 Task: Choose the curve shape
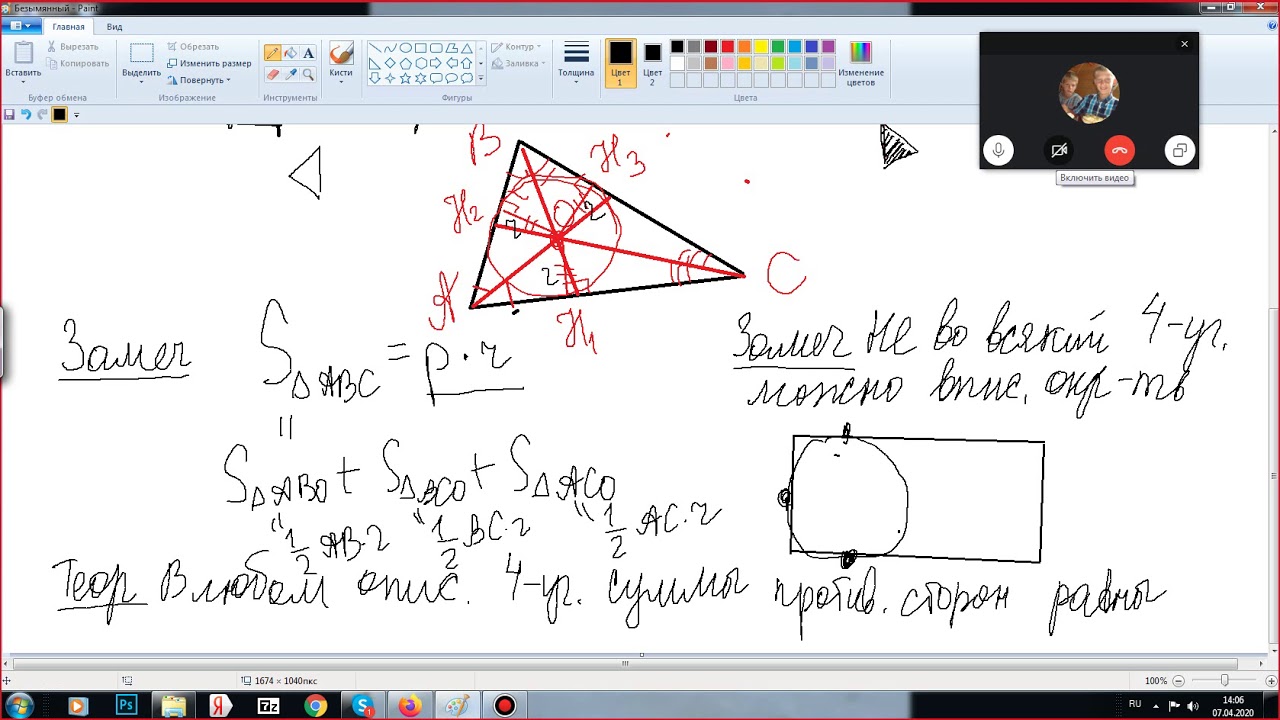tap(390, 48)
